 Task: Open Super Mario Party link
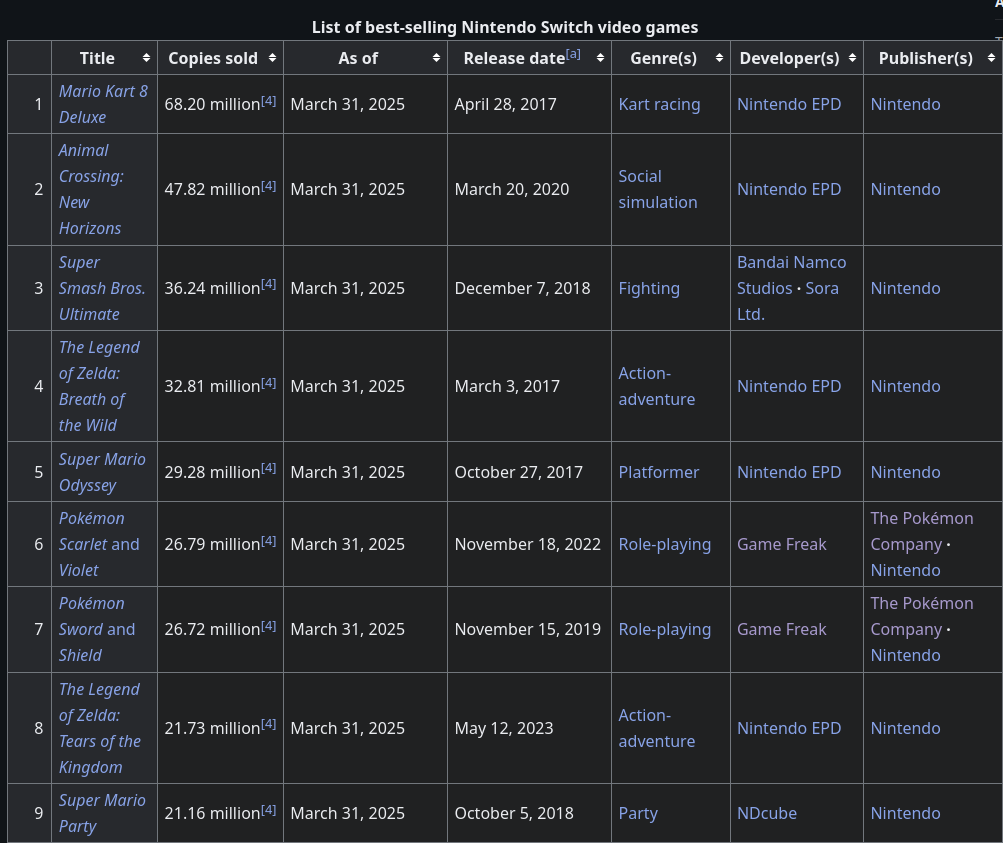pos(102,813)
